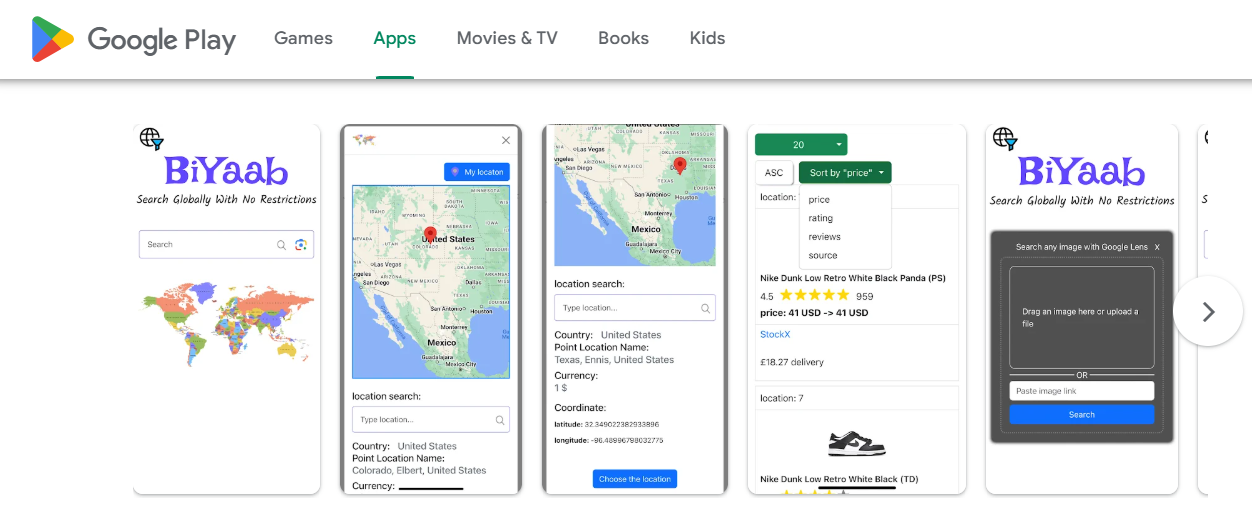Click the Drag an image upload area

coord(1082,317)
